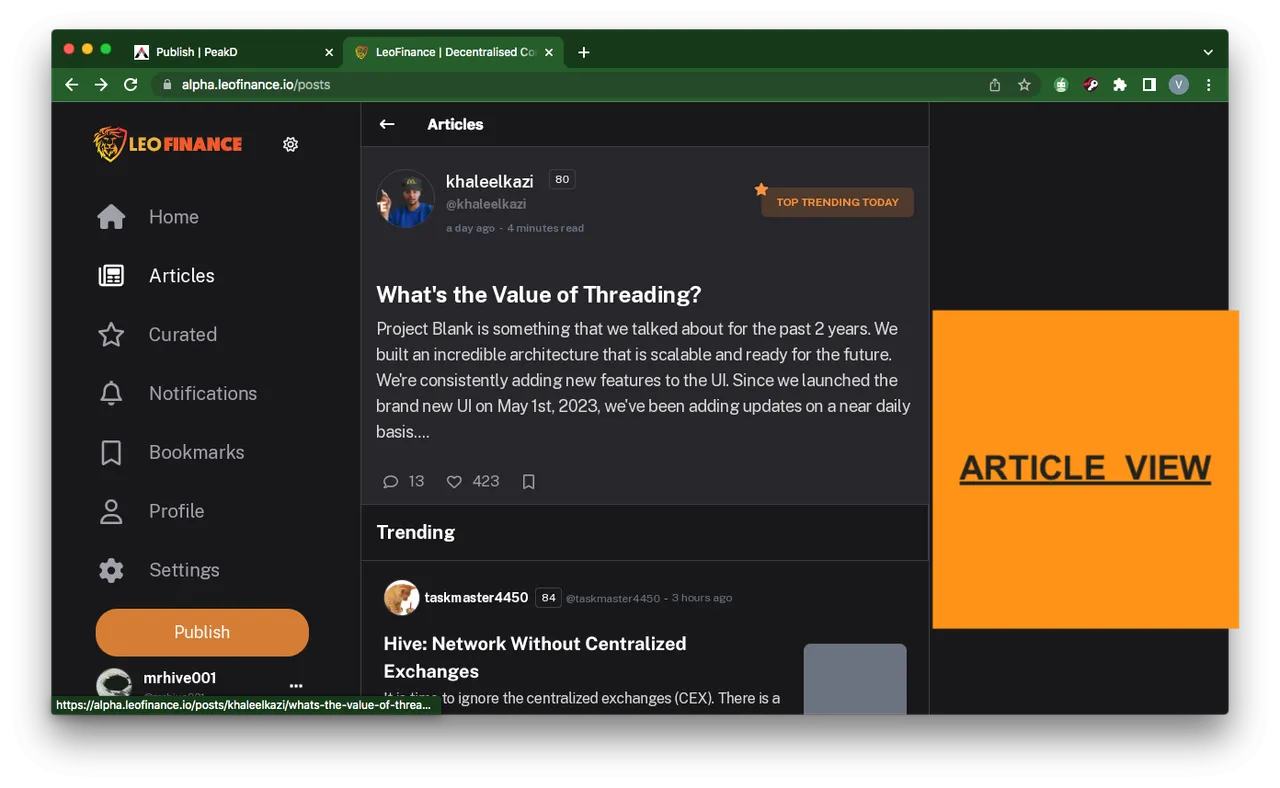Click the Articles newspaper icon
The width and height of the screenshot is (1280, 788).
(x=111, y=276)
